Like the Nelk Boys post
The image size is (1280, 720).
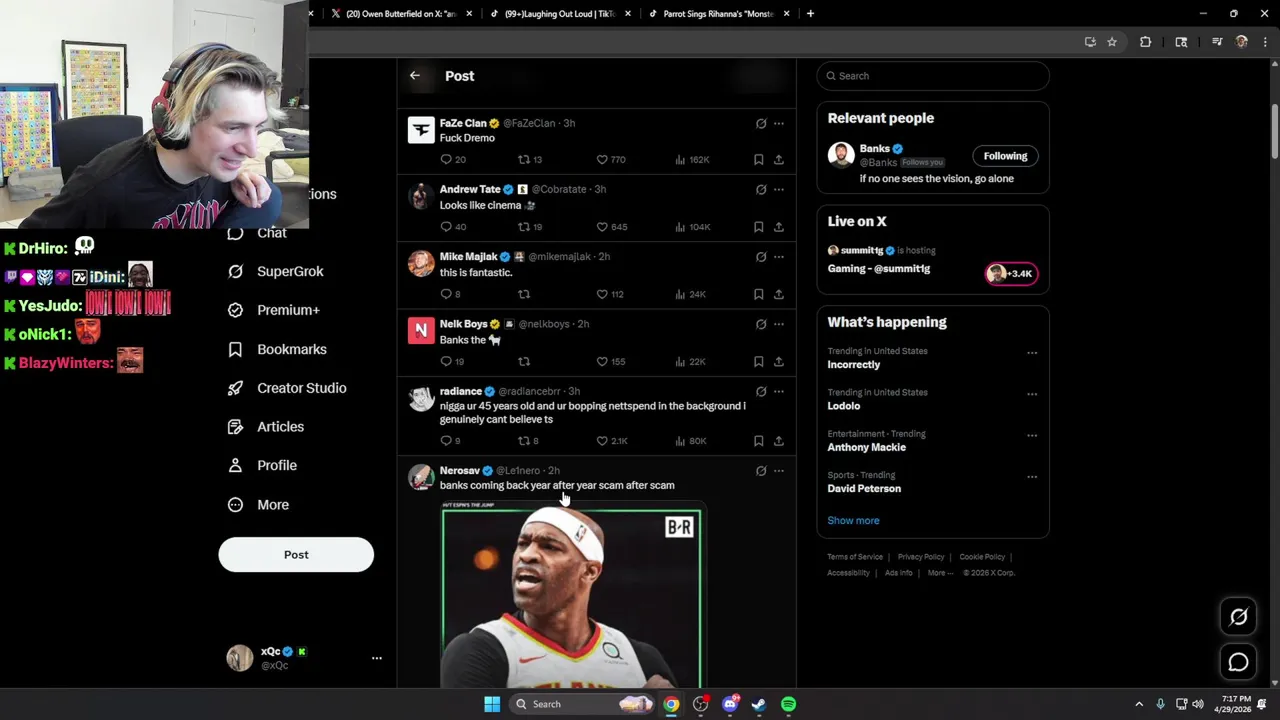pyautogui.click(x=602, y=361)
